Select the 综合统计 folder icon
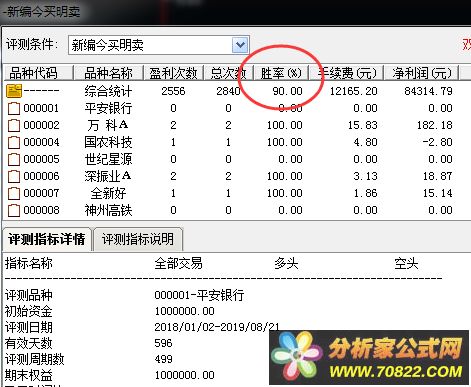 tap(14, 91)
